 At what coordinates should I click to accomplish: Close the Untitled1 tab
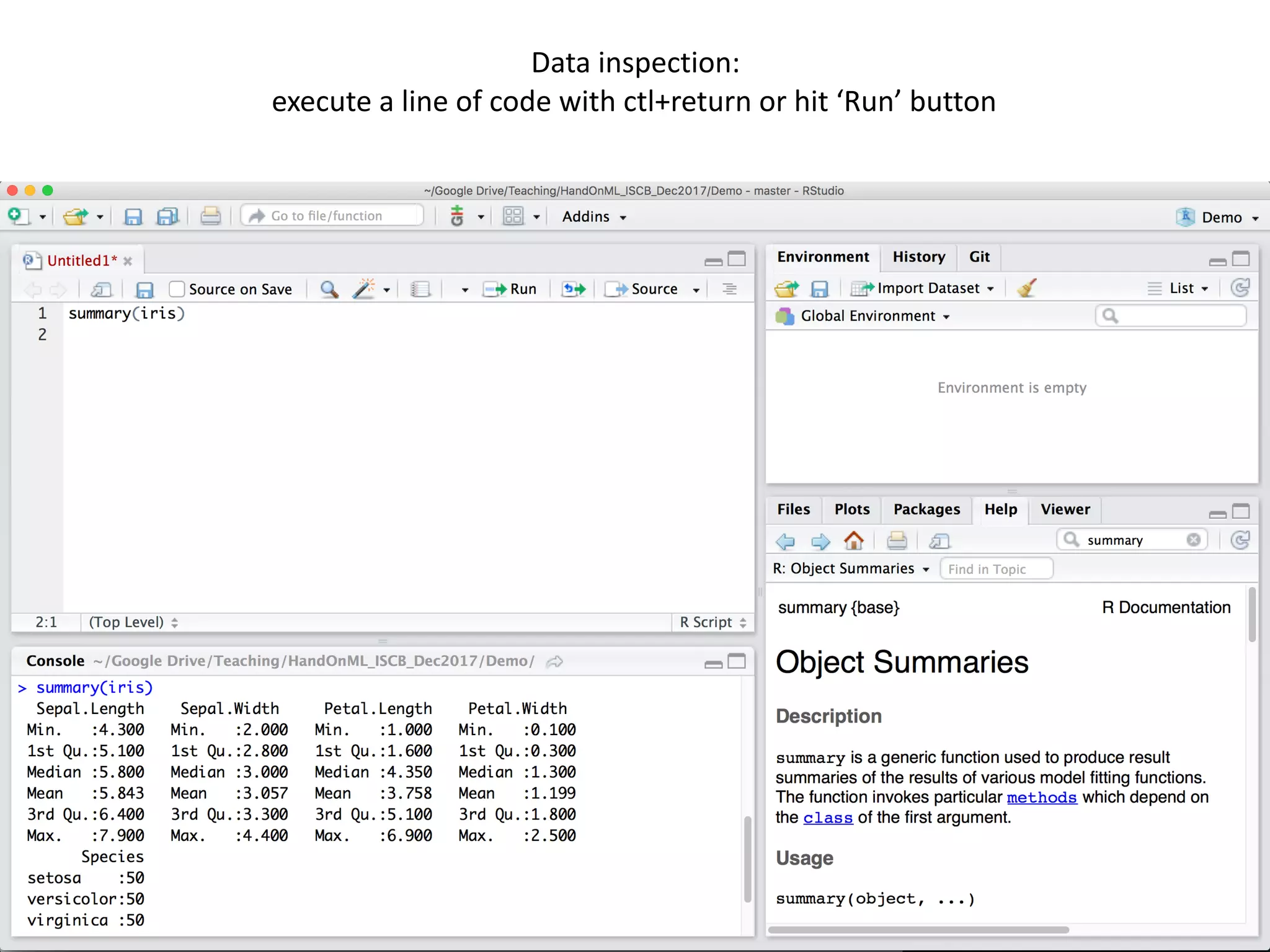click(128, 261)
